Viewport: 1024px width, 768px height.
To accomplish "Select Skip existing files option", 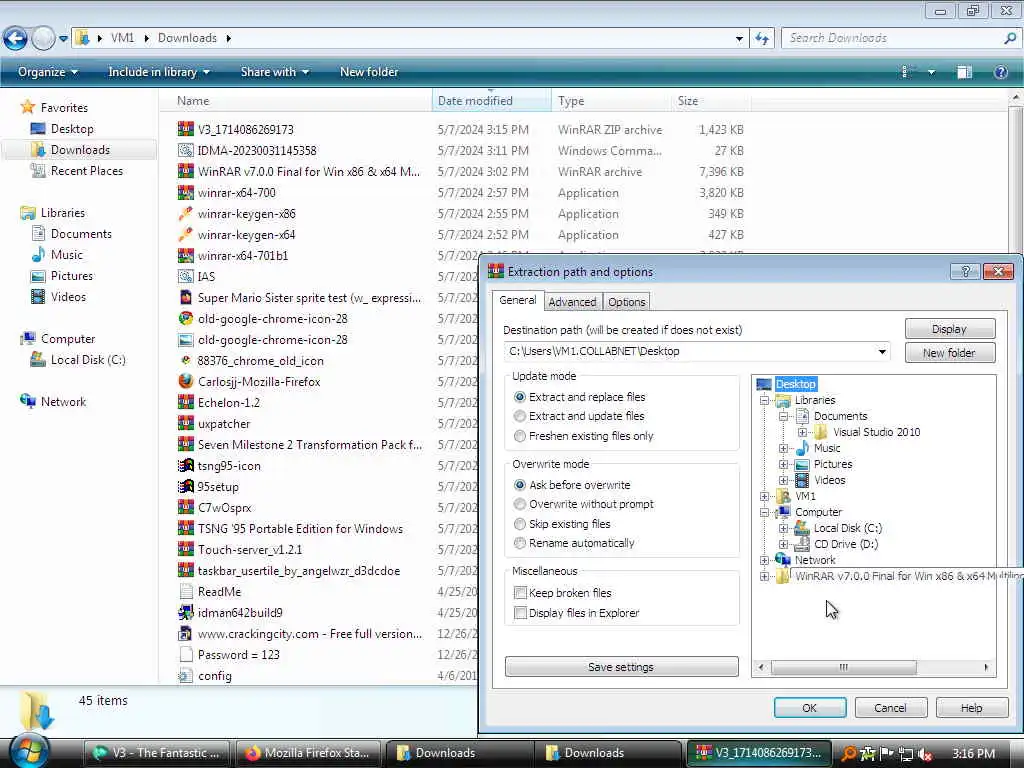I will pyautogui.click(x=562, y=524).
